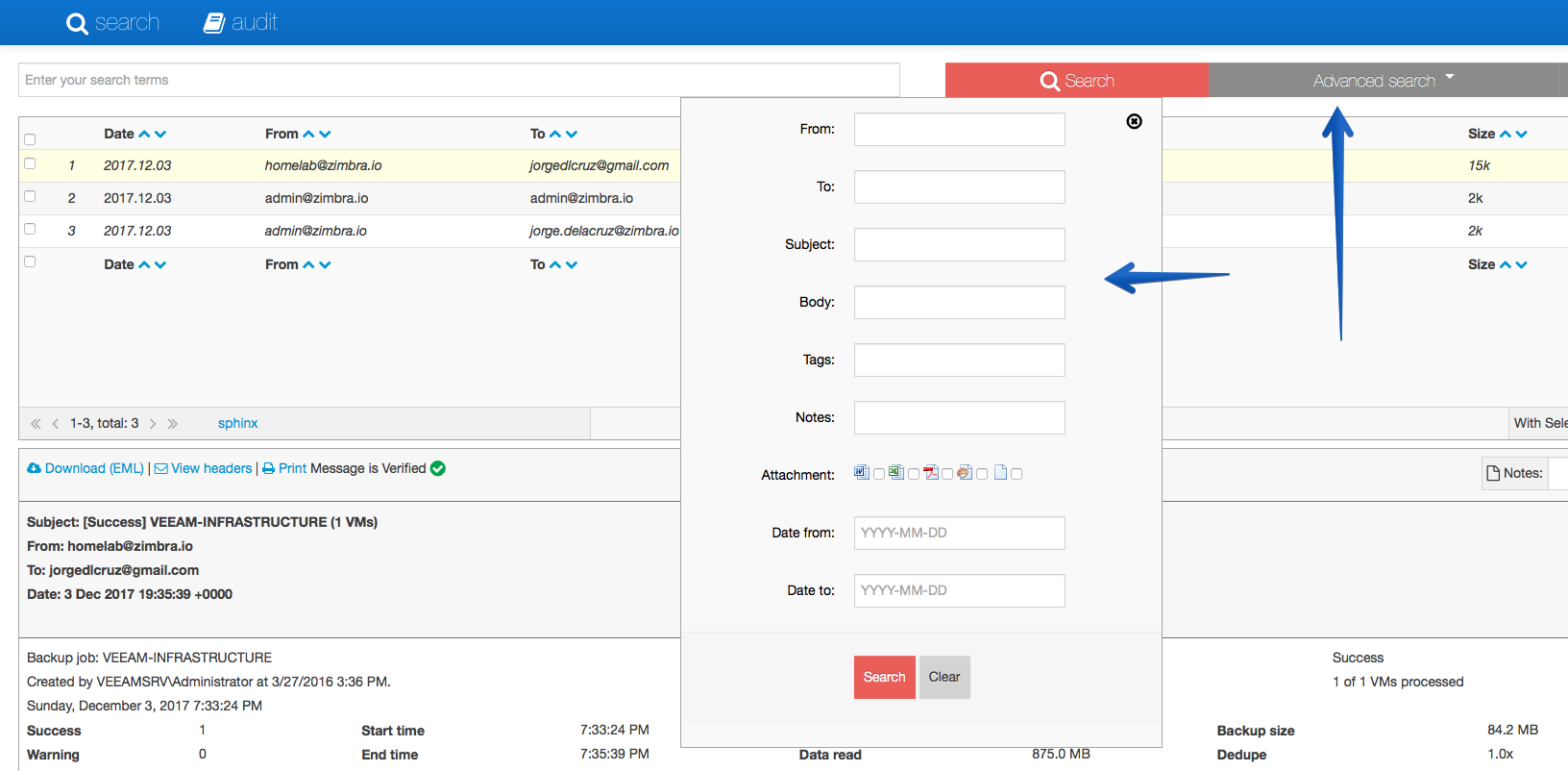
Task: Click Search button in advanced search panel
Action: [x=884, y=677]
